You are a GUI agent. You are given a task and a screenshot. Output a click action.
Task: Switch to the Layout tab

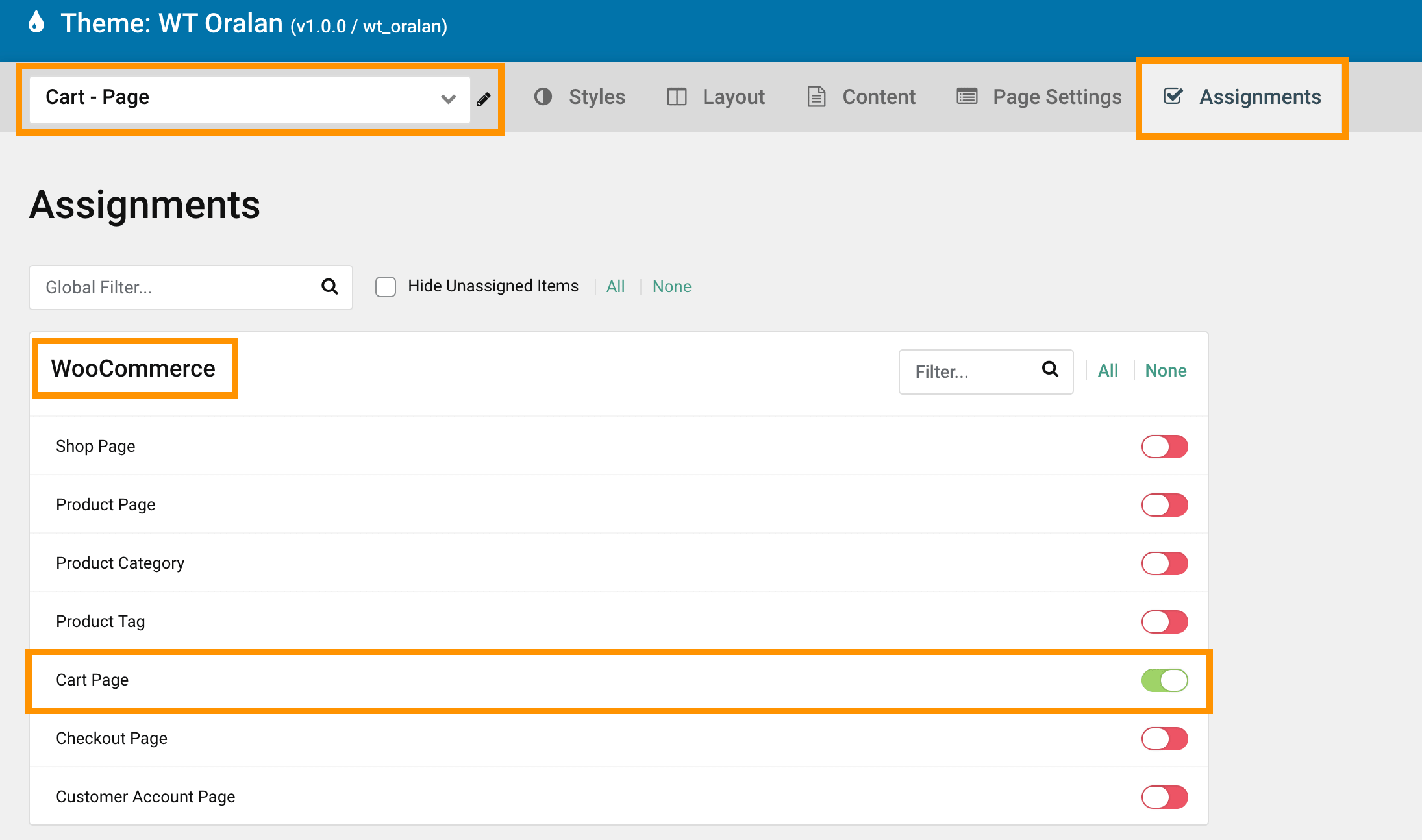click(716, 97)
